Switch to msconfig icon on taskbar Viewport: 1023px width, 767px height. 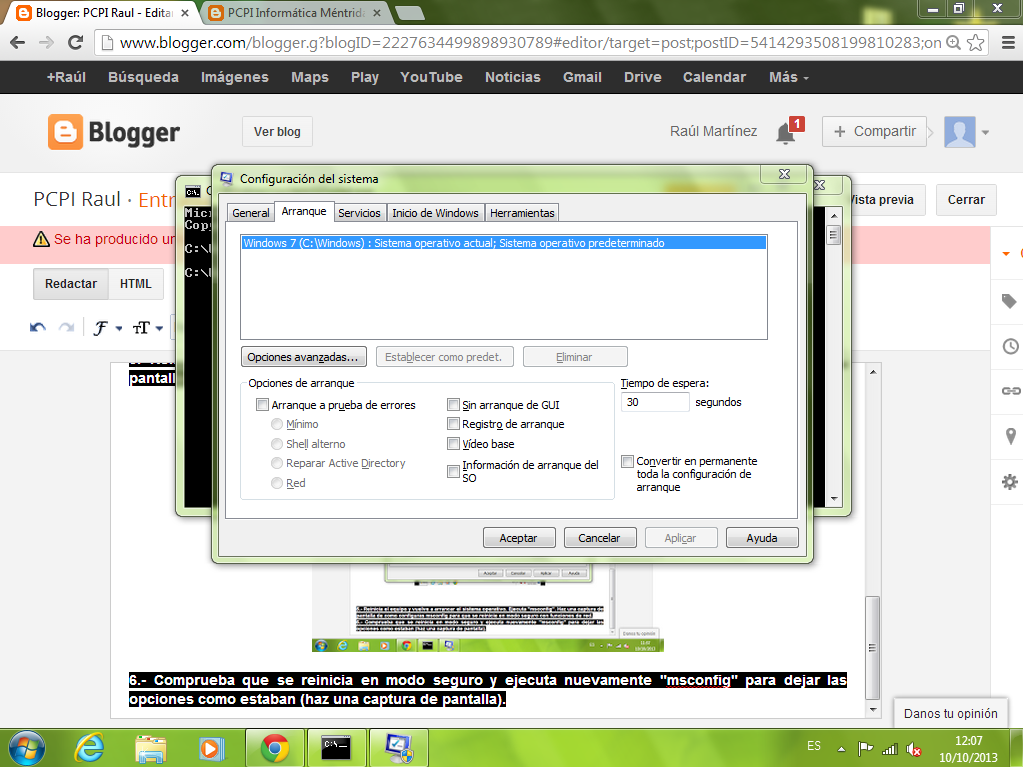[399, 748]
